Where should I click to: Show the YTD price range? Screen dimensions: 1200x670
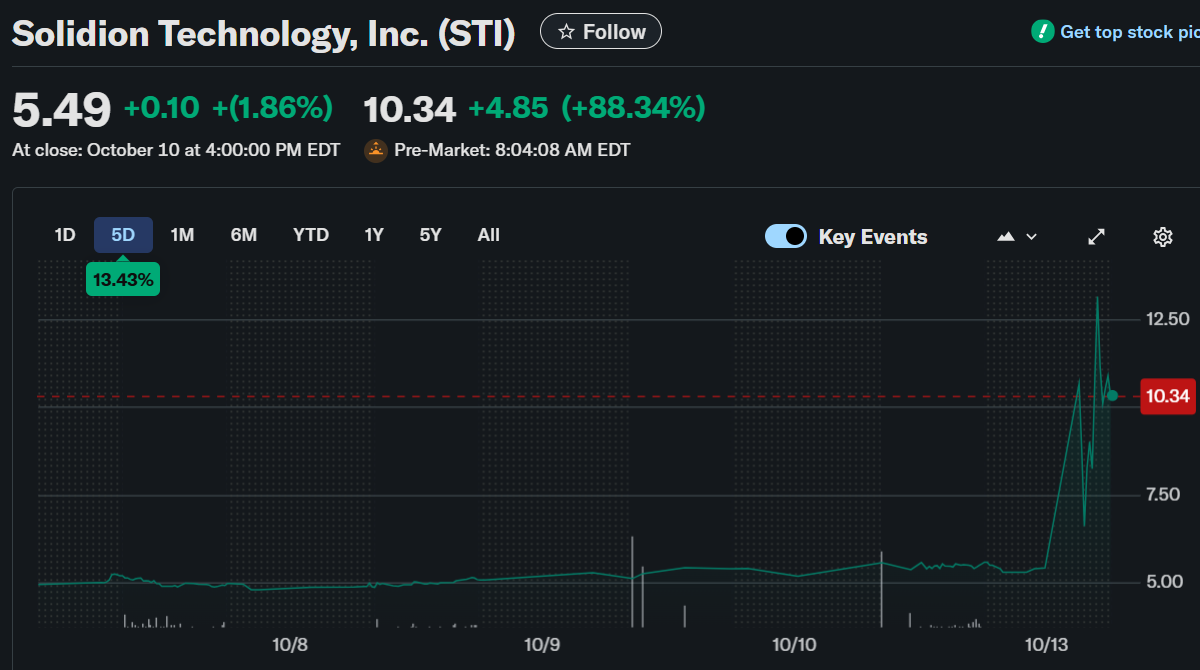311,235
